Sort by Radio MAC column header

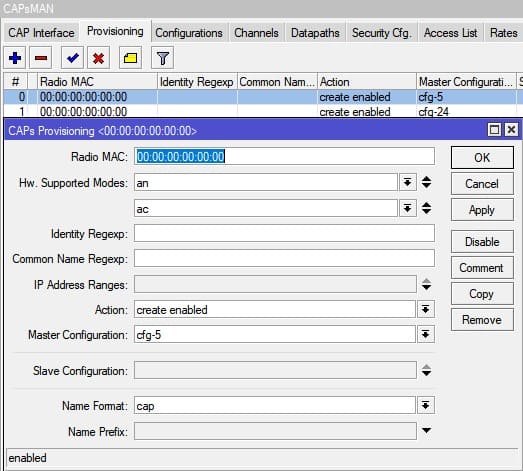(97, 81)
